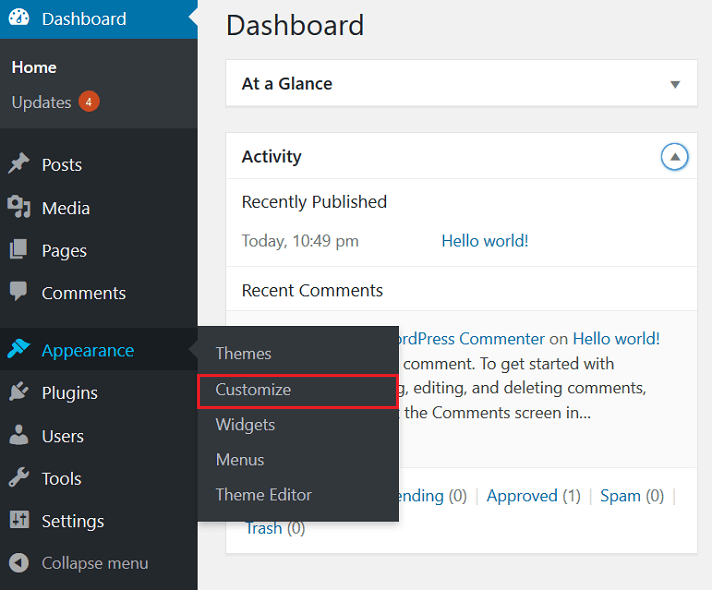Open Theme Editor submenu item
This screenshot has width=712, height=590.
pos(264,495)
